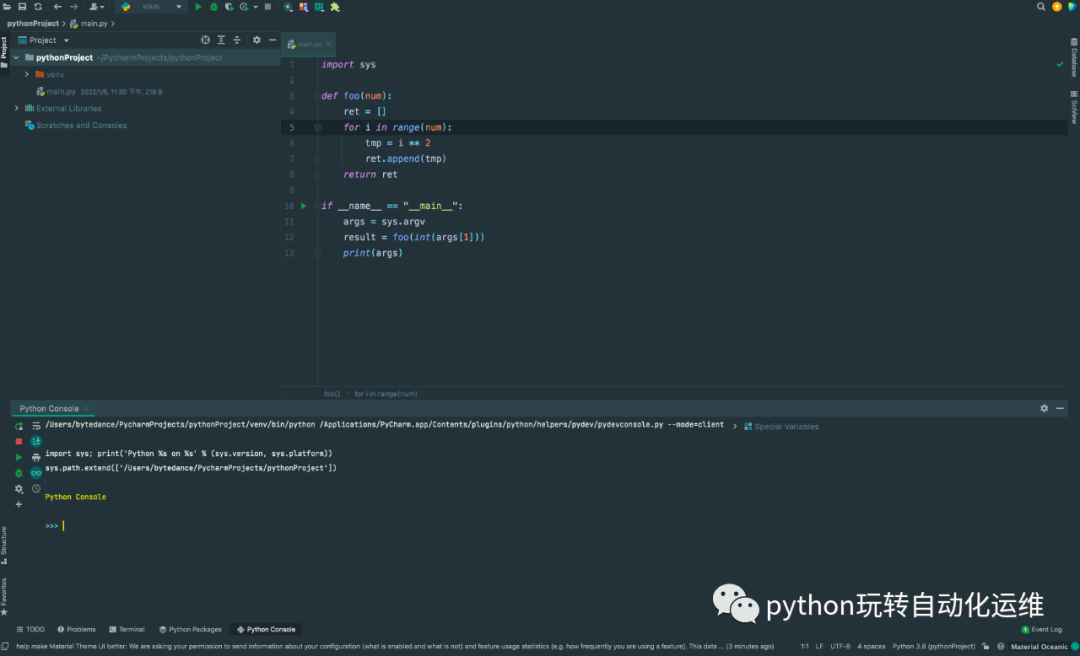Toggle the Project tool window side tab
Viewport: 1080px width, 656px height.
4,52
